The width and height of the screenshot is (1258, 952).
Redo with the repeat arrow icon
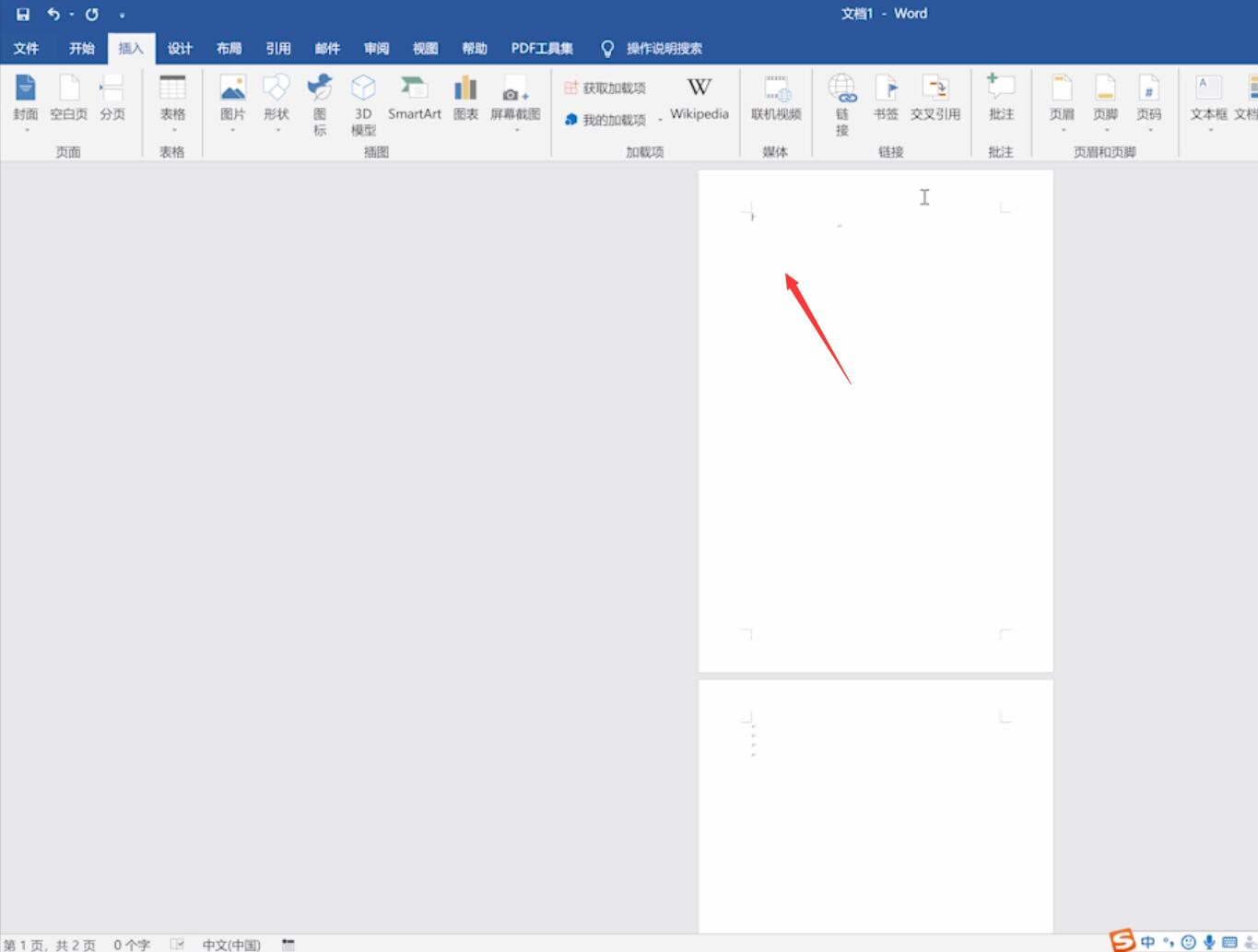(92, 14)
